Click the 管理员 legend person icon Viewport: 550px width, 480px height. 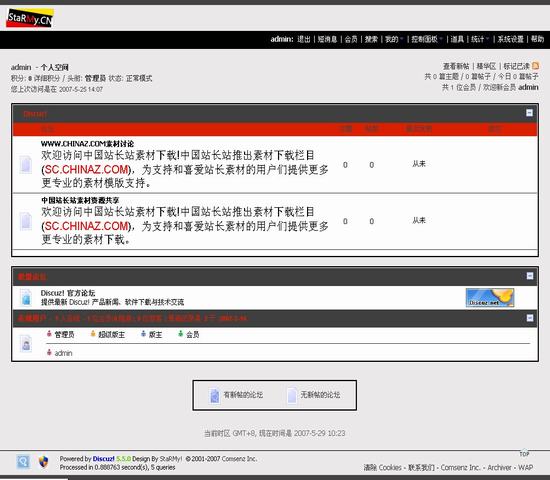click(x=49, y=334)
